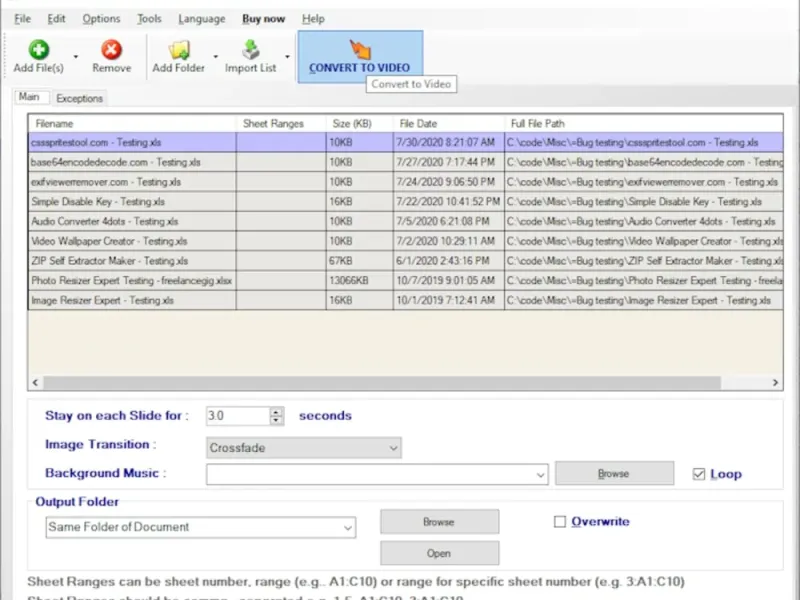Disable the Loop checkbox

tap(699, 474)
